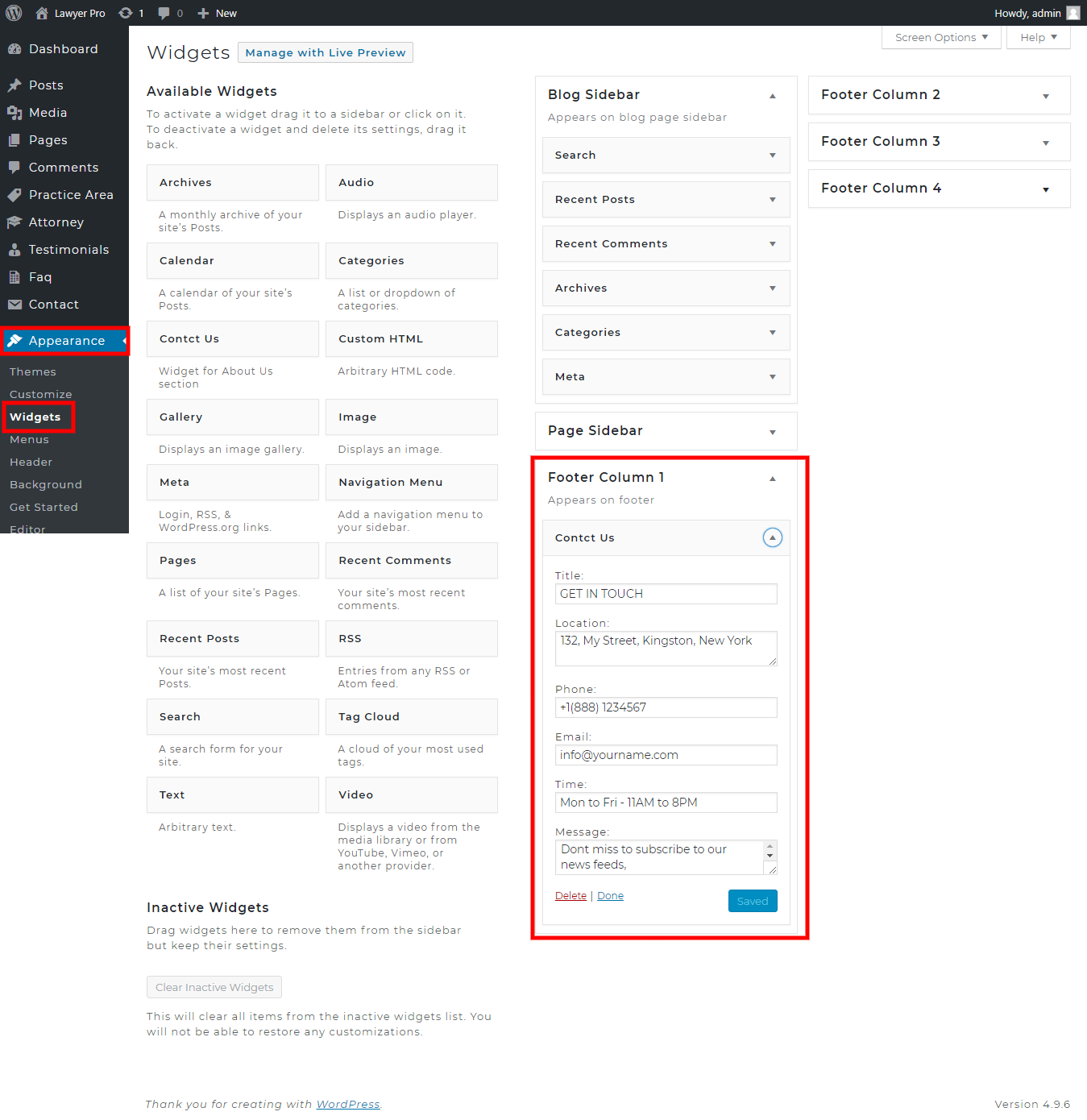The image size is (1087, 1120).
Task: Toggle the Footer Column 1 panel arrow
Action: pos(772,479)
